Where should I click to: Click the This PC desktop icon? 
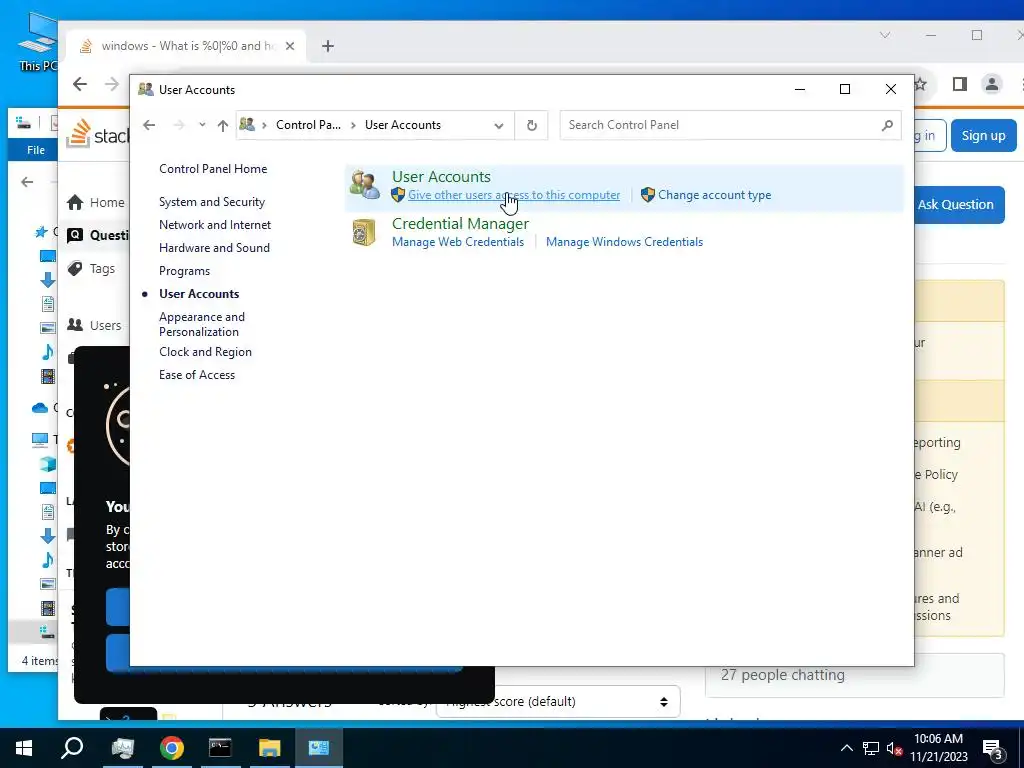[37, 40]
